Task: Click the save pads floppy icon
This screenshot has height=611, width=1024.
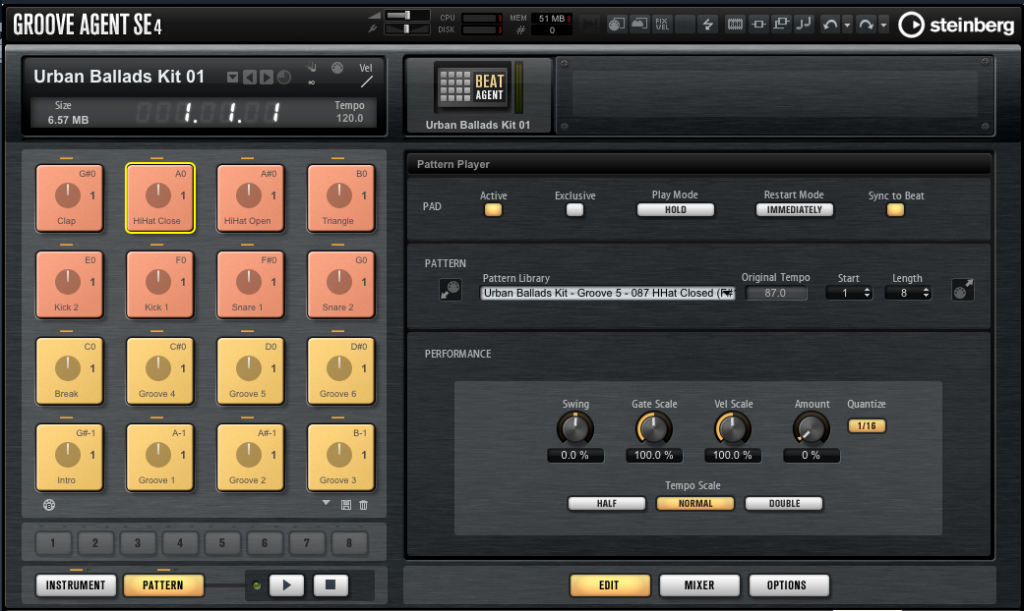Action: click(346, 505)
